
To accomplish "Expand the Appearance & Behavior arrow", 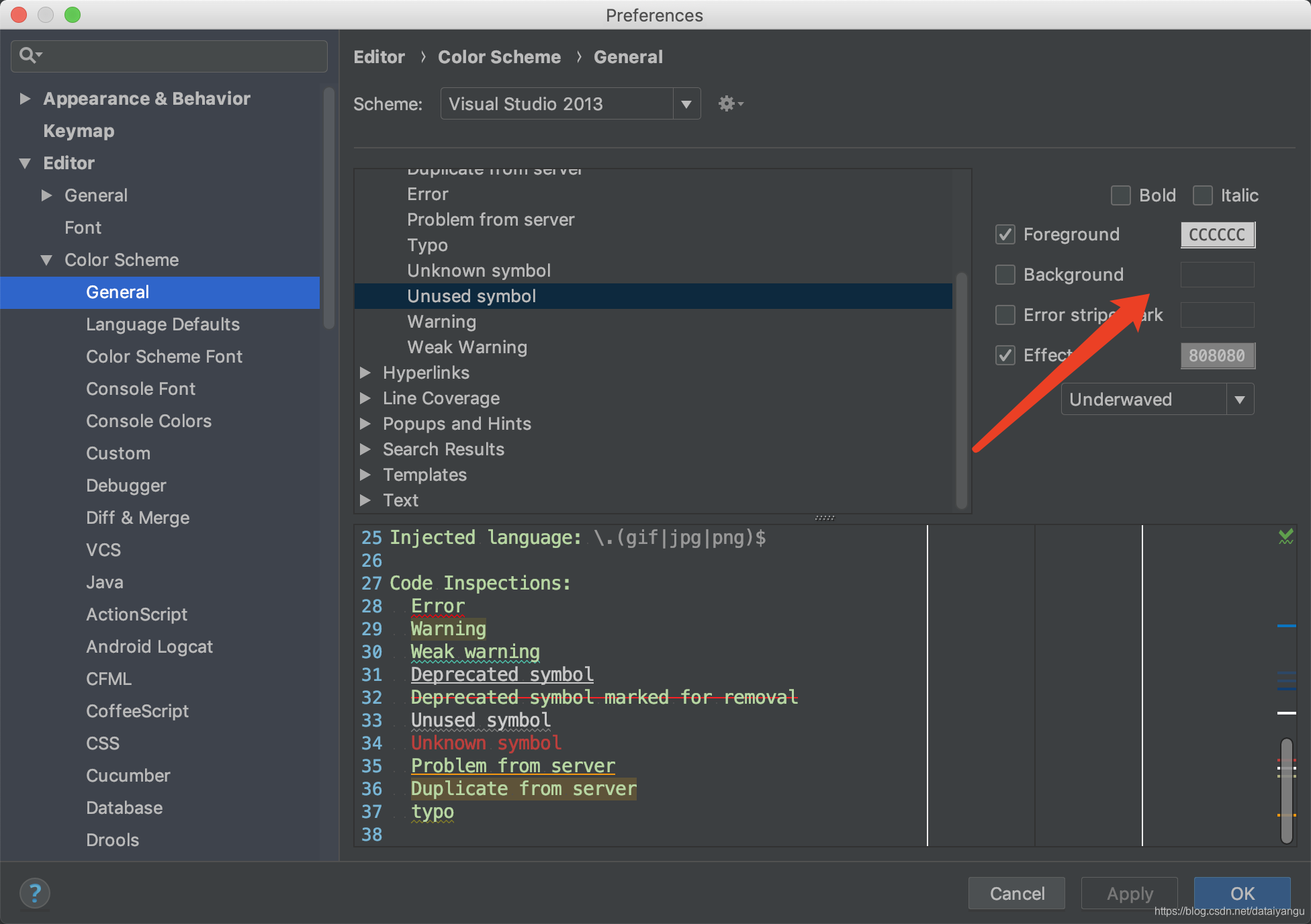I will click(x=25, y=99).
